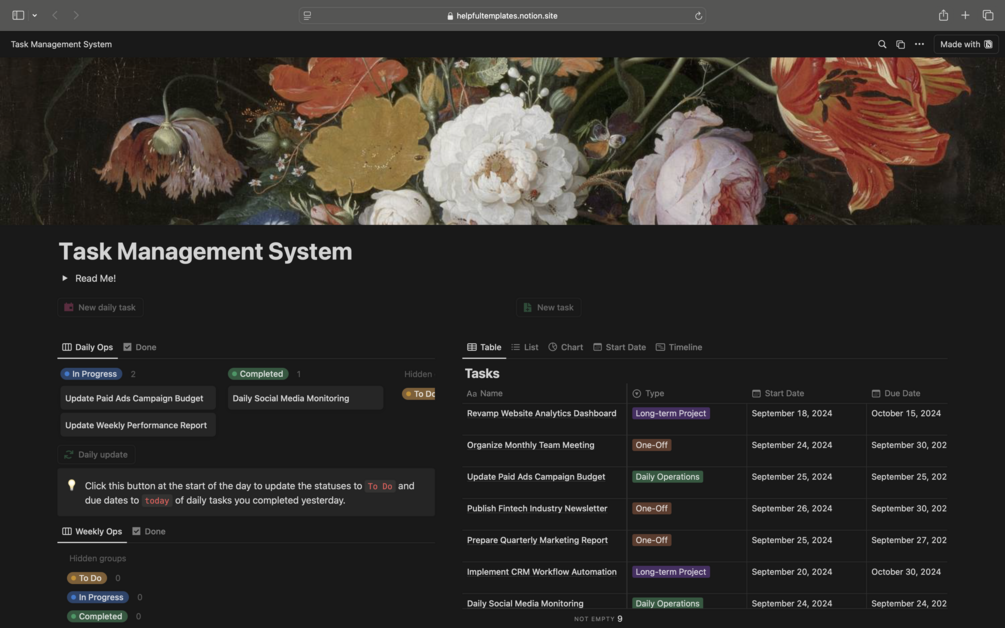Click the In Progress group tag in Daily Ops
The height and width of the screenshot is (628, 1005).
[x=90, y=374]
